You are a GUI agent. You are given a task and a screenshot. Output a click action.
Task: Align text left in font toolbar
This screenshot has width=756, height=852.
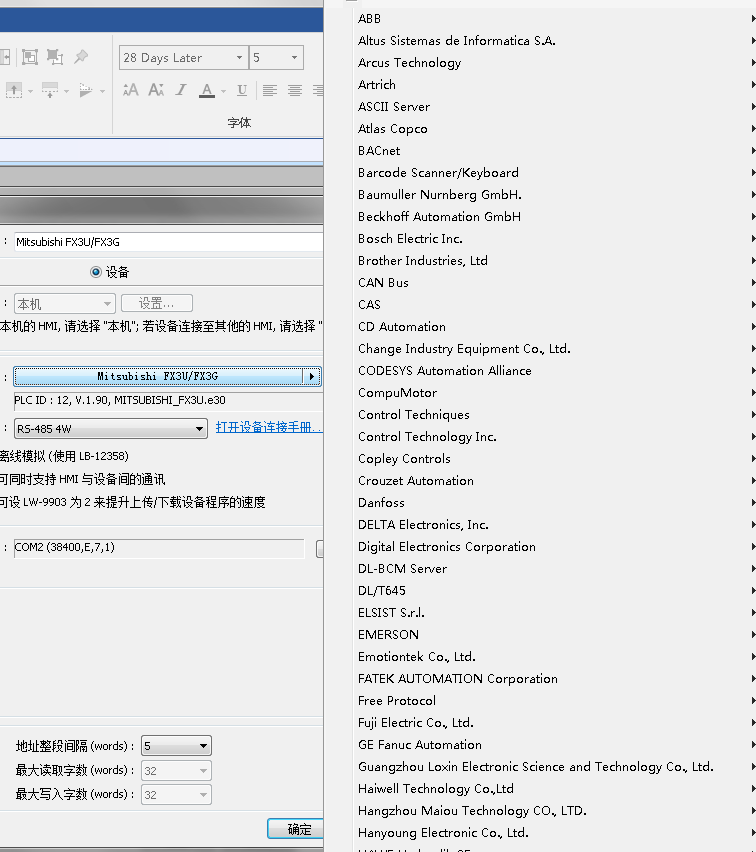tap(270, 90)
